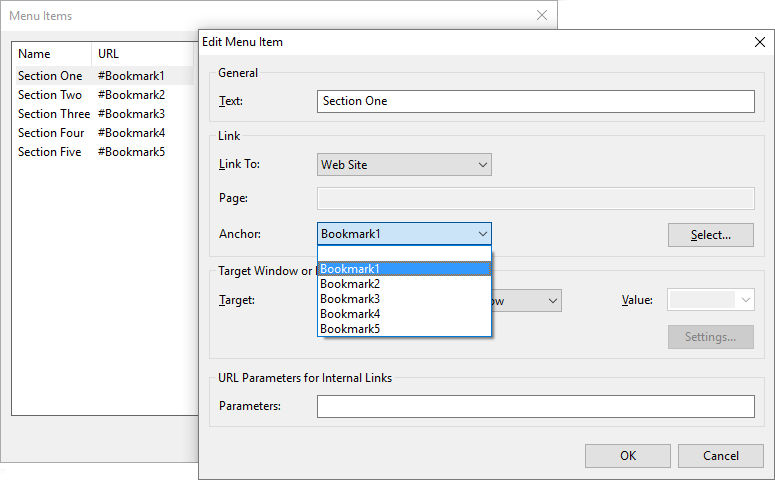This screenshot has width=775, height=480.
Task: Close the Edit Menu Item dialog
Action: pos(759,42)
